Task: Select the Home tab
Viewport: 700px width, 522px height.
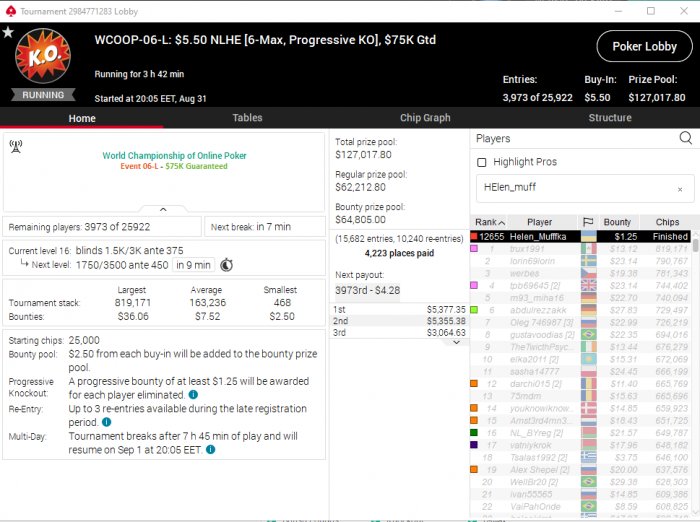Action: click(x=82, y=118)
